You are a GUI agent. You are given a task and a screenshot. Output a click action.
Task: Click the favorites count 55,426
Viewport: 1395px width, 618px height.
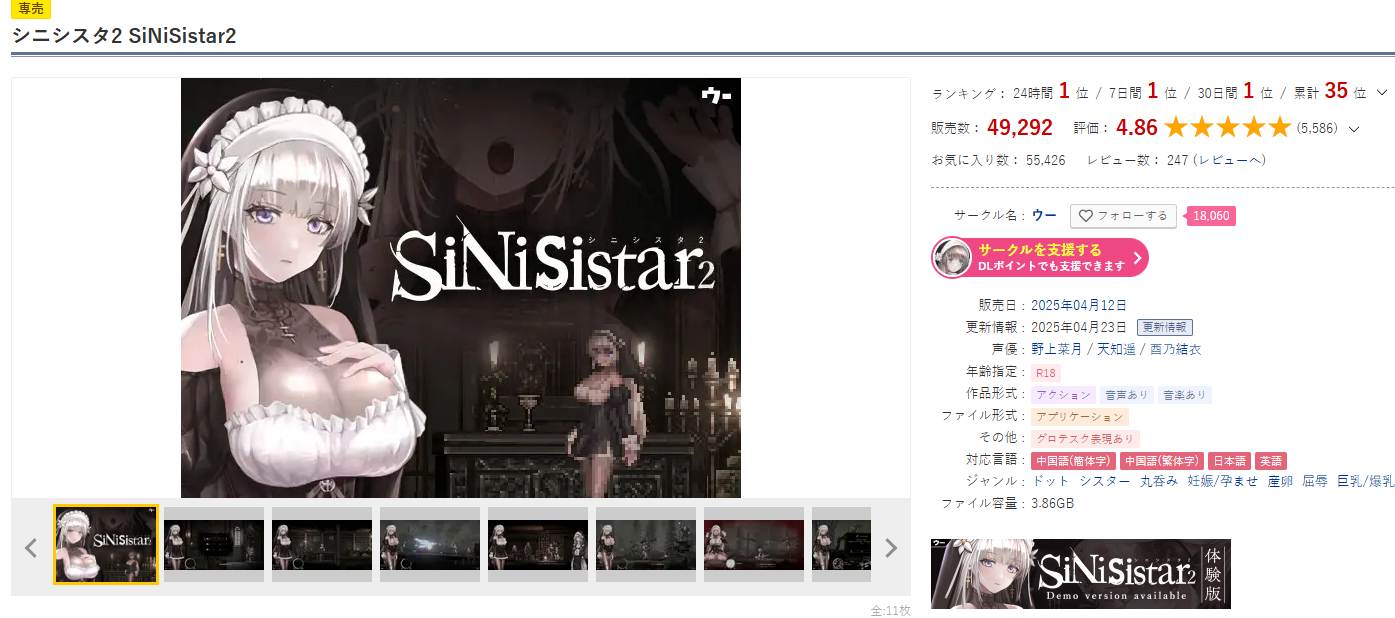click(x=1046, y=160)
